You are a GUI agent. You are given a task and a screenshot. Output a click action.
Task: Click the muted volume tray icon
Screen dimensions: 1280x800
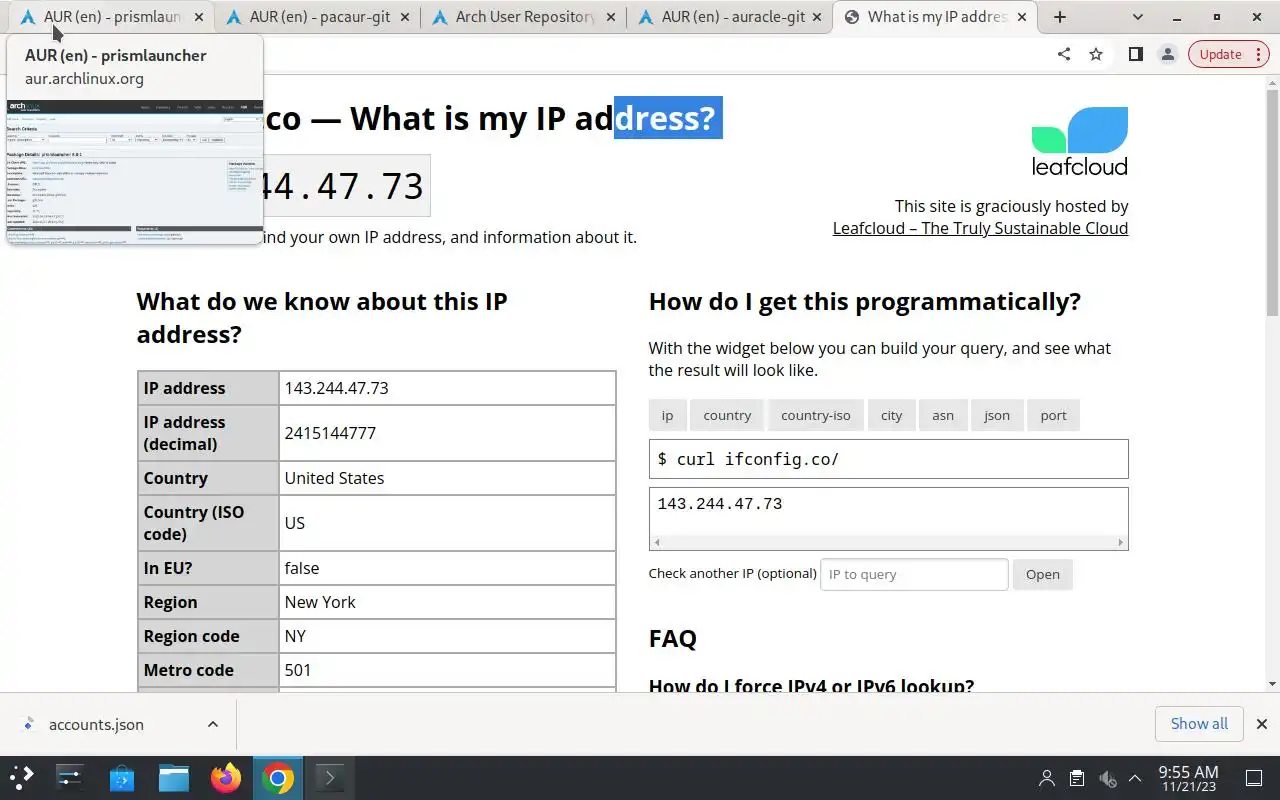tap(1107, 778)
